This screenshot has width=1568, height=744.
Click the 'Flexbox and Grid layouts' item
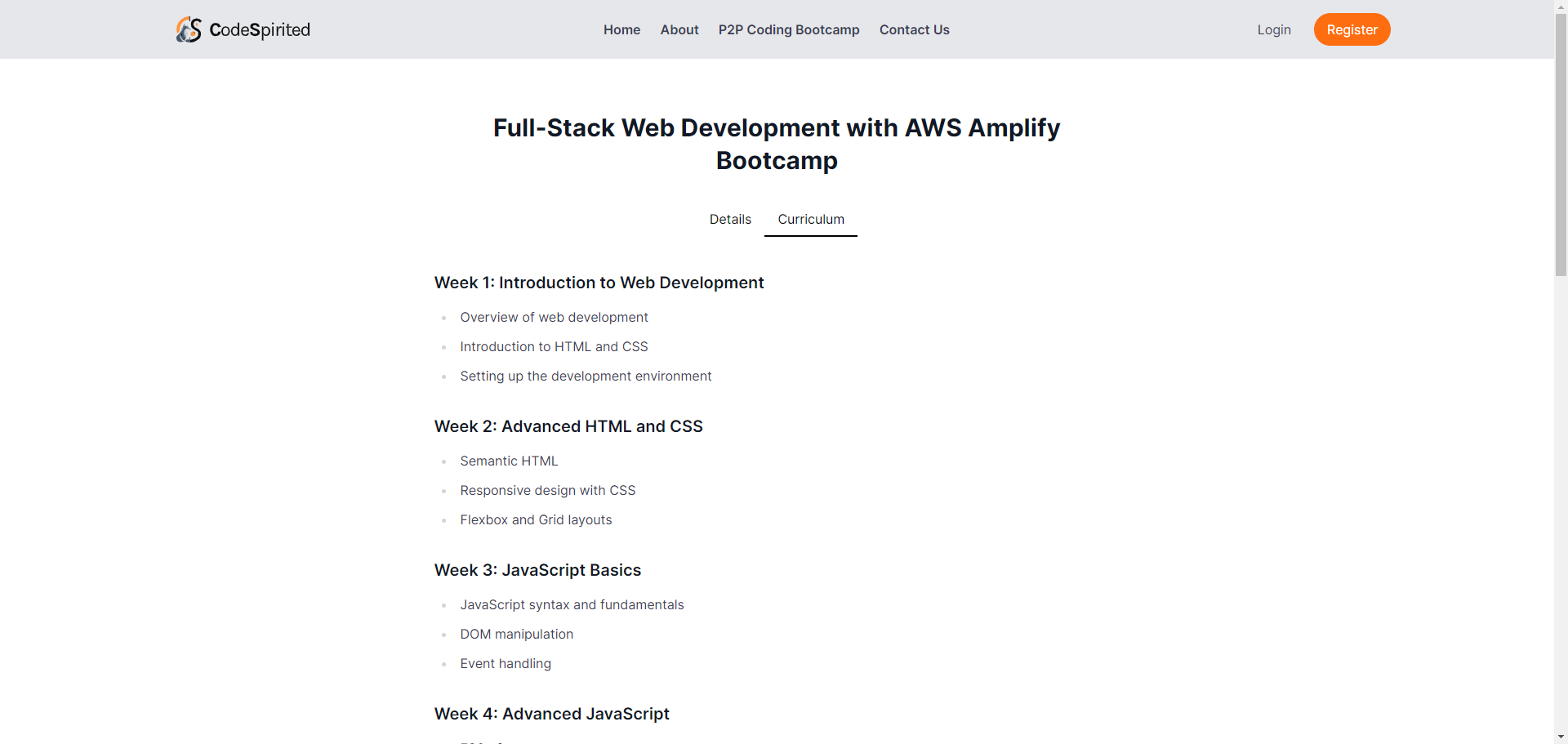(x=536, y=519)
